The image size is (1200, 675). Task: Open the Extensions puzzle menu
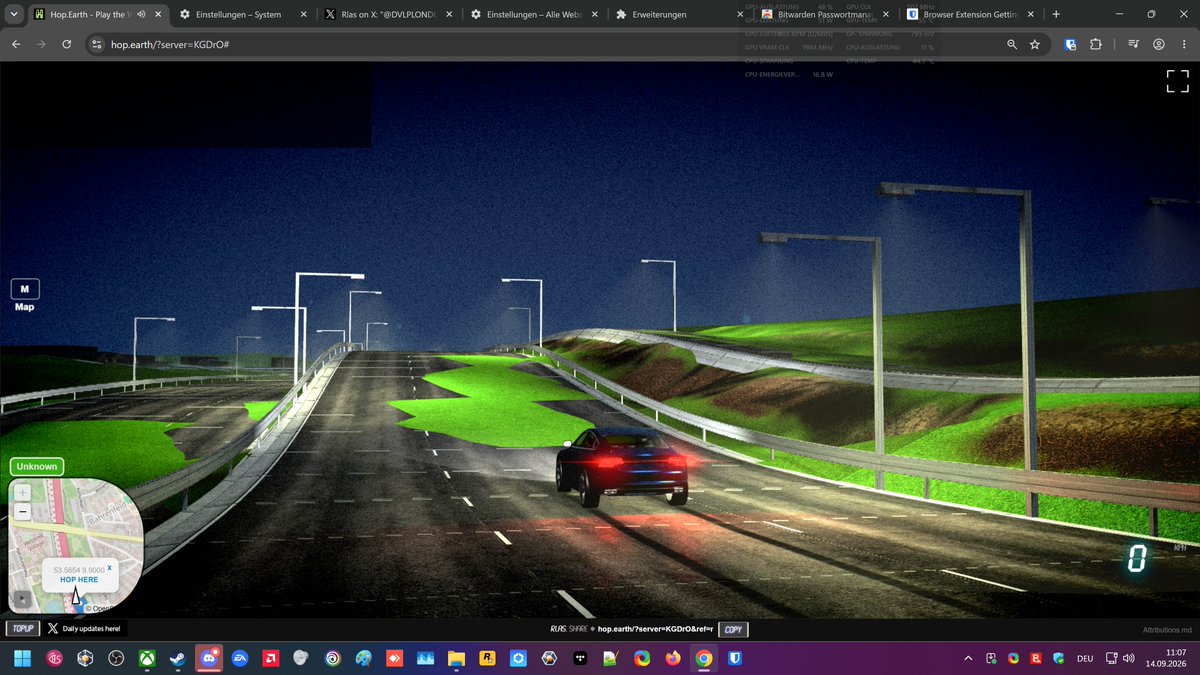[1096, 45]
